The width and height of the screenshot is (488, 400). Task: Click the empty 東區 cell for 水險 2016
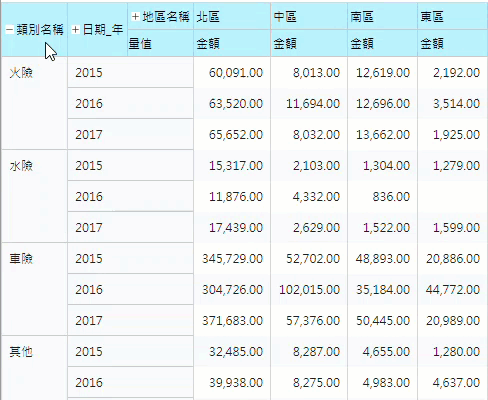click(453, 196)
